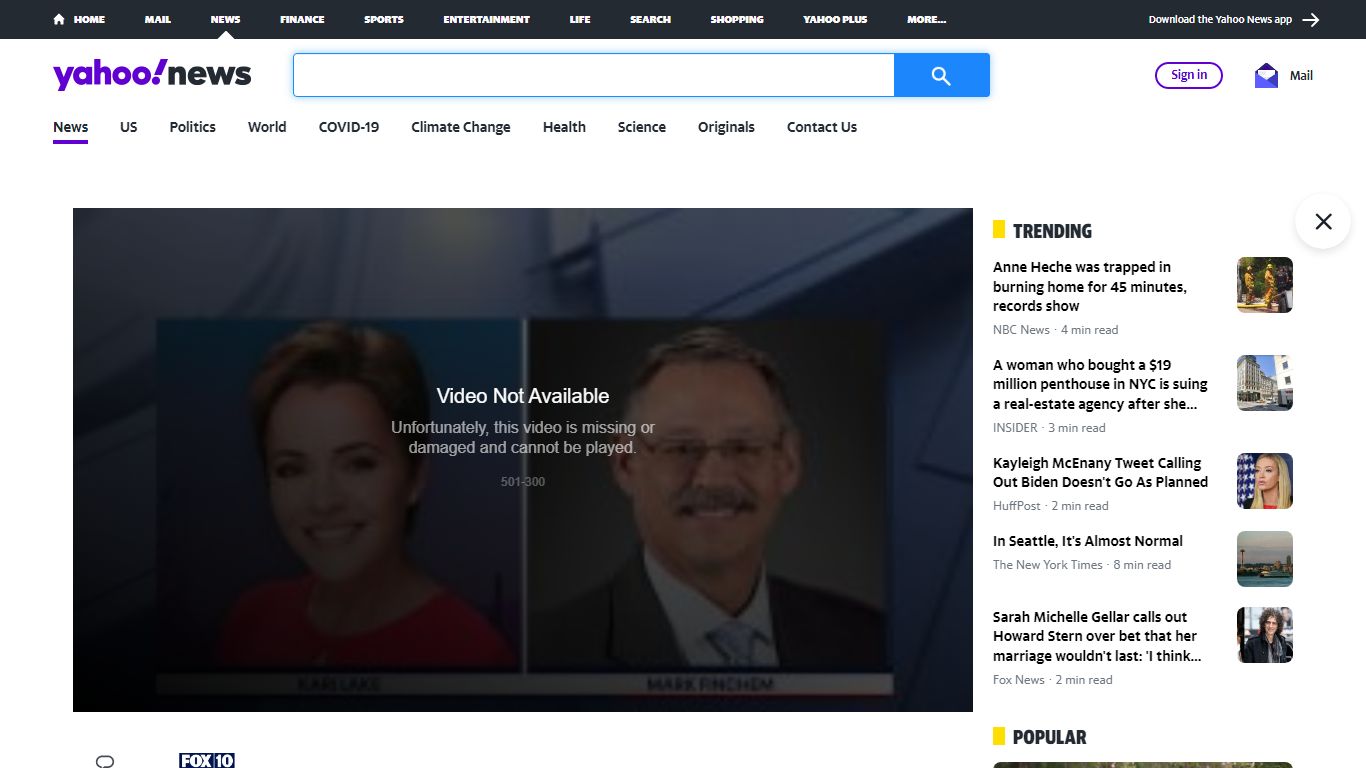Screen dimensions: 1366x768
Task: Click the 'INSIDER' source label
Action: tap(1015, 428)
